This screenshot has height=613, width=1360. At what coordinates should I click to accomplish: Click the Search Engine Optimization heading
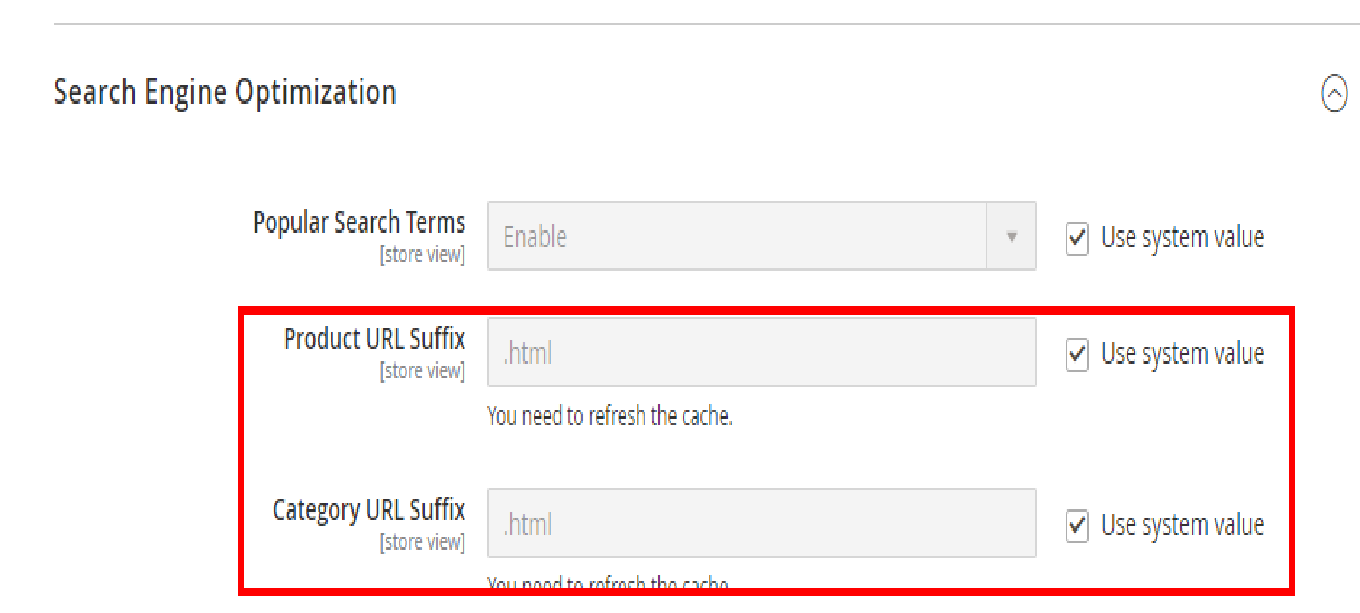[x=225, y=92]
